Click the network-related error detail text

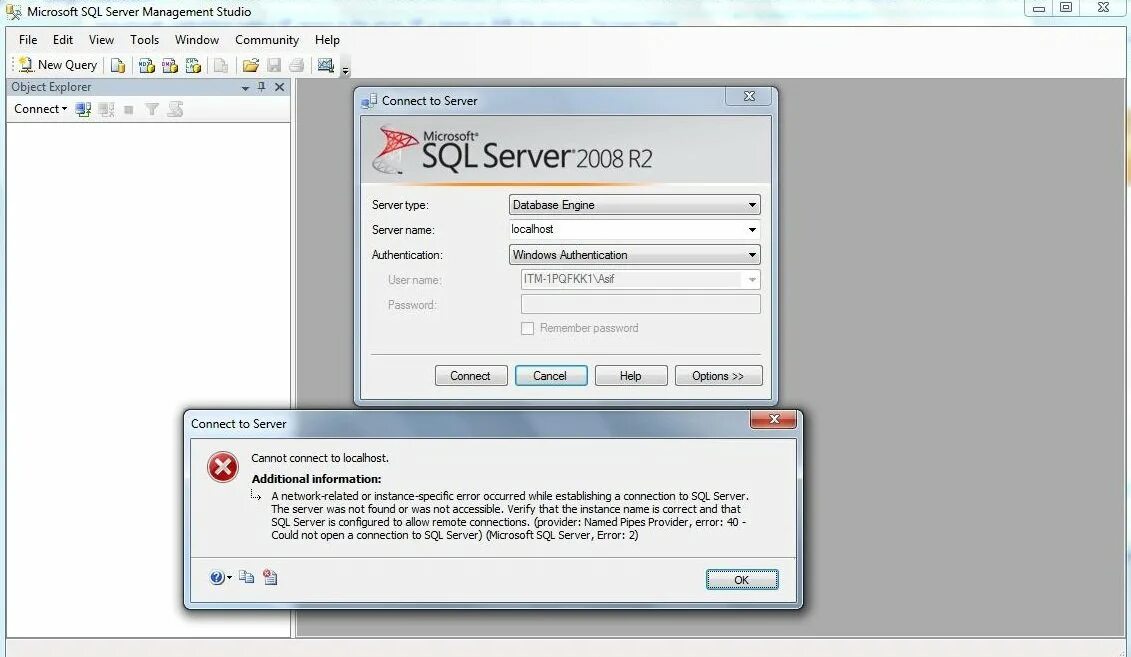click(510, 516)
